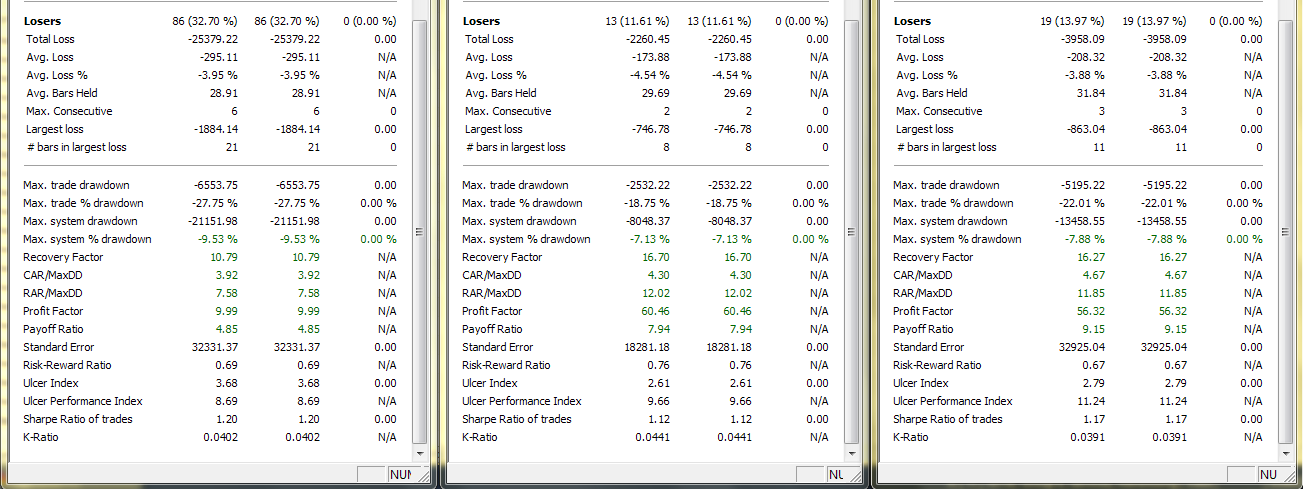1303x489 pixels.
Task: Click K-Ratio label beside 0.0441
Action: coord(480,437)
